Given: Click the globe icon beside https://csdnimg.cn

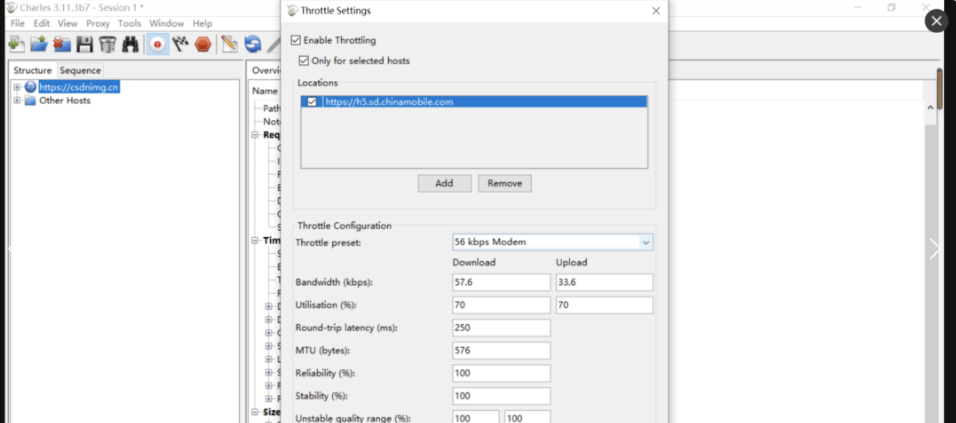Looking at the screenshot, I should [30, 87].
